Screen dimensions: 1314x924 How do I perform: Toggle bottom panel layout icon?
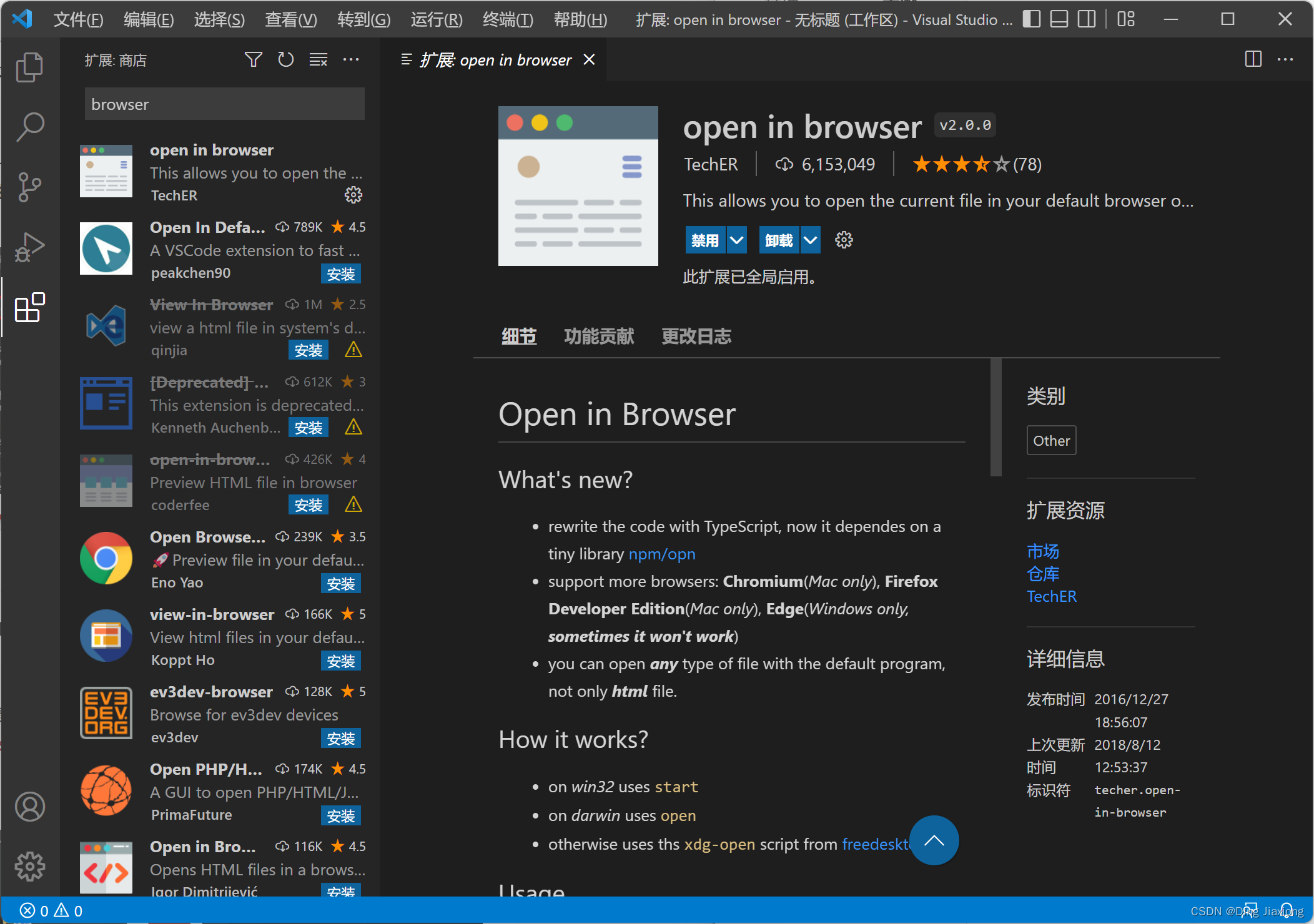click(1059, 19)
